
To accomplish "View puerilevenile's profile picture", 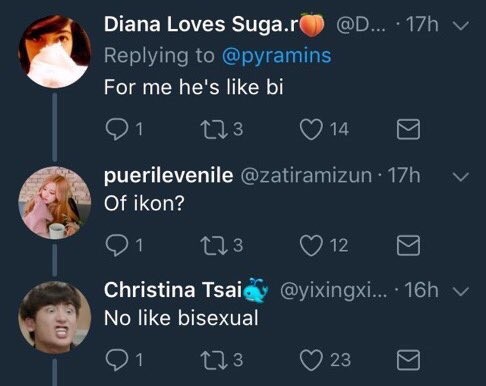I will (x=55, y=203).
